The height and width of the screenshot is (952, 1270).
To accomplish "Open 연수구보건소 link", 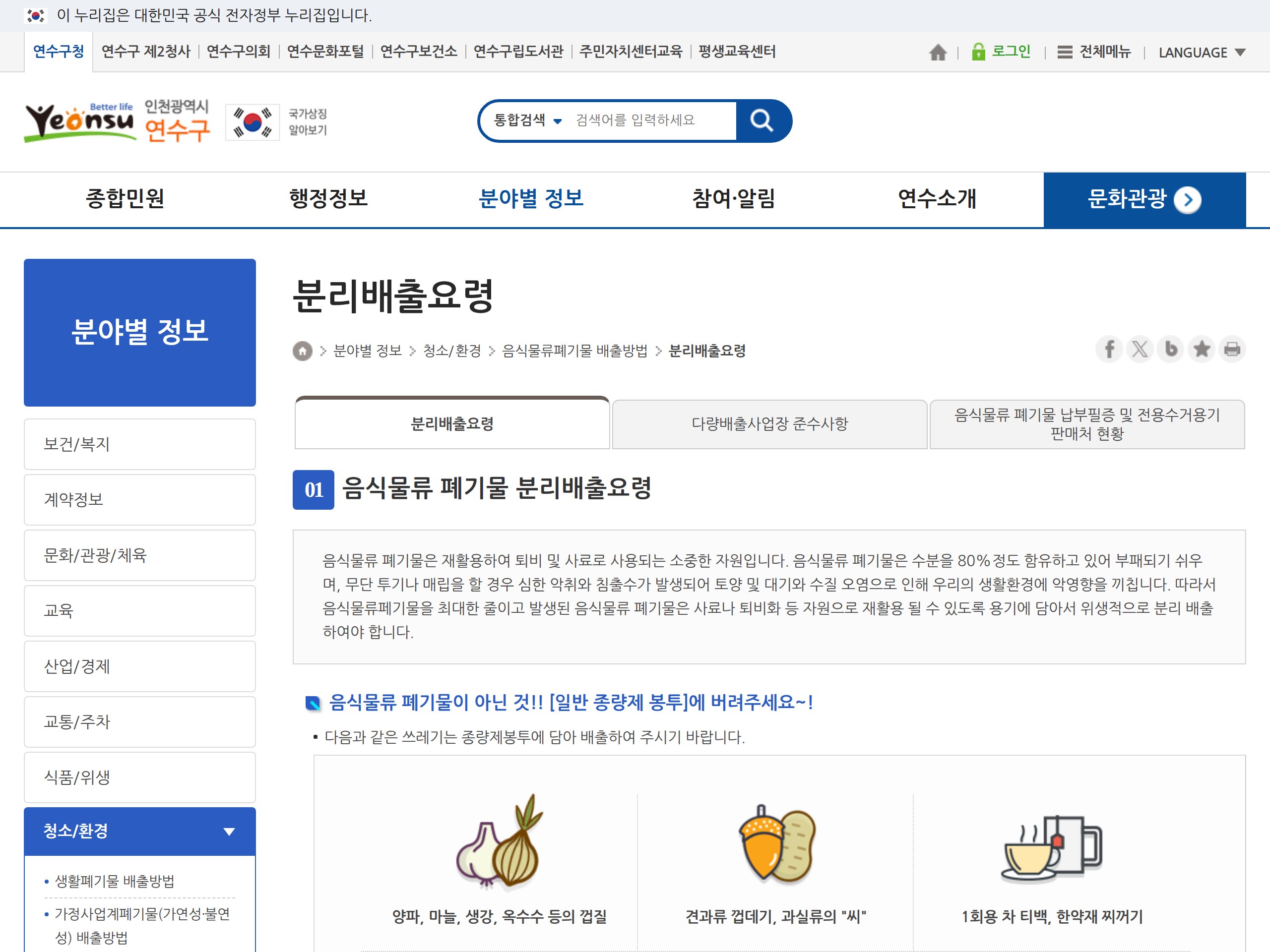I will point(419,52).
